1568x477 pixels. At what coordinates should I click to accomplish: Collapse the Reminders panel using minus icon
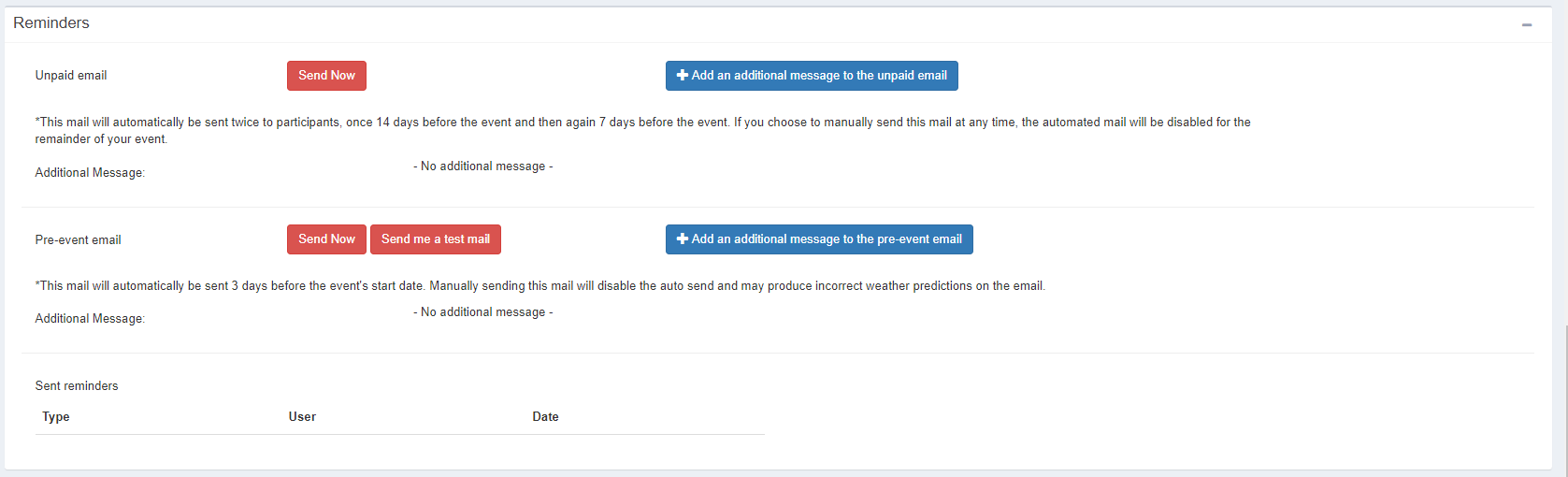(x=1527, y=24)
